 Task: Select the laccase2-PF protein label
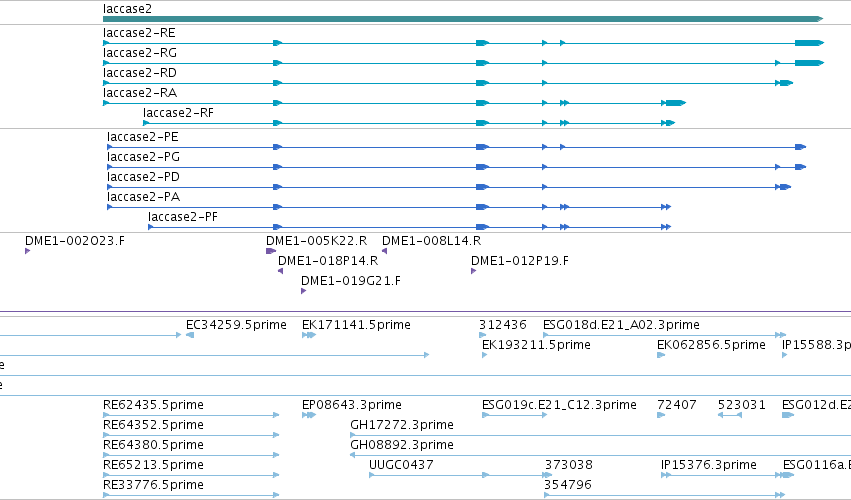coord(182,217)
